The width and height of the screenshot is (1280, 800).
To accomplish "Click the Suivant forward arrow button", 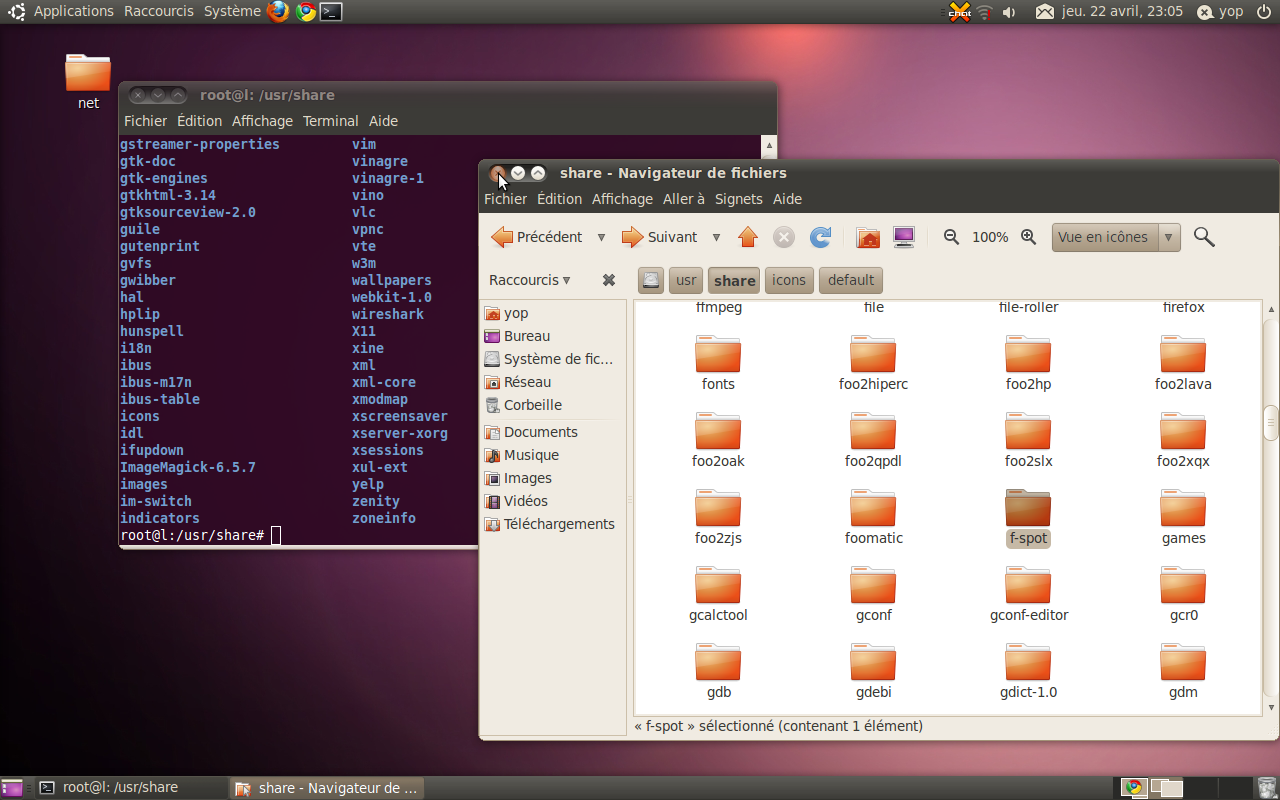I will point(659,237).
